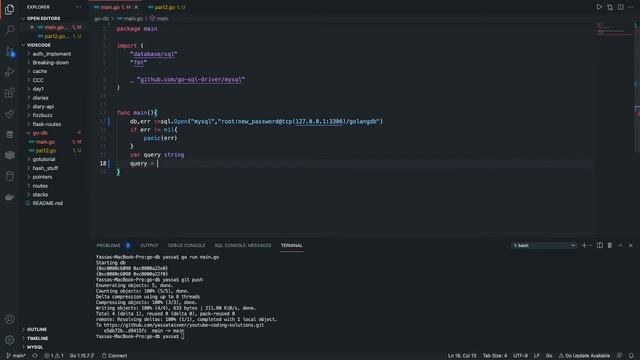This screenshot has height=360, width=640.
Task: Open feedback icon in status bar
Action: (x=619, y=356)
